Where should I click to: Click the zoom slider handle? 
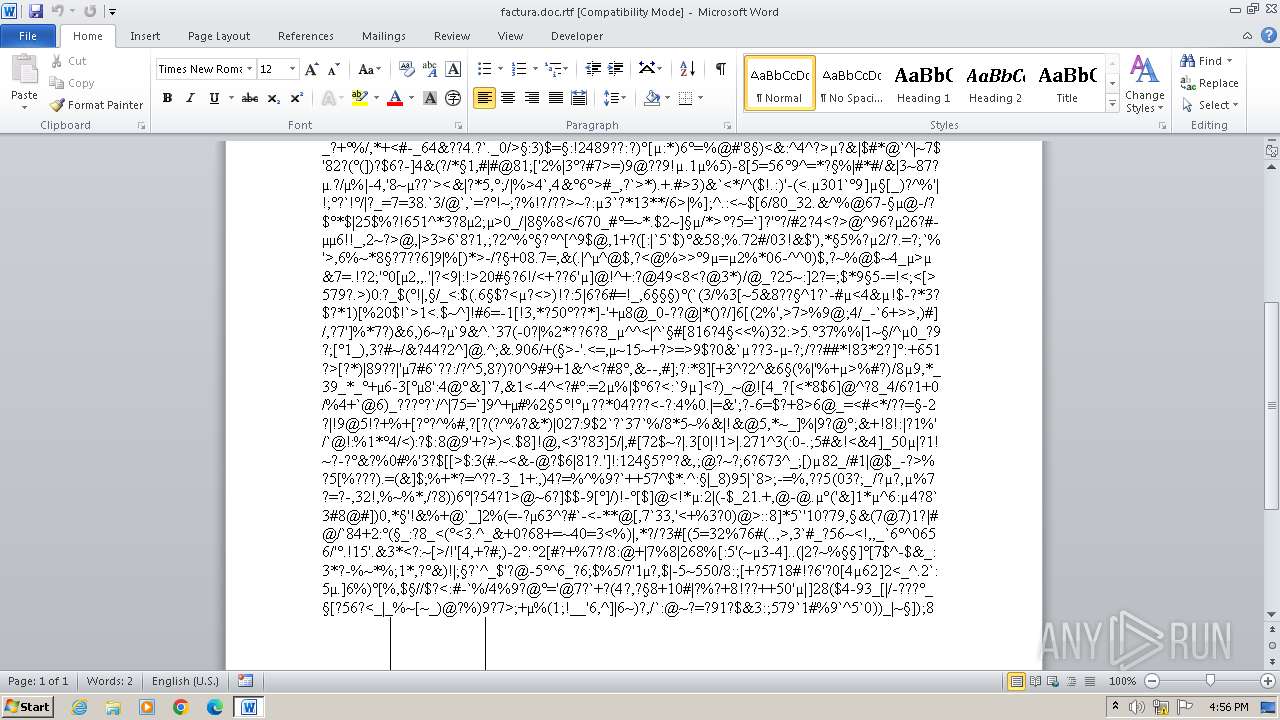click(x=1210, y=681)
